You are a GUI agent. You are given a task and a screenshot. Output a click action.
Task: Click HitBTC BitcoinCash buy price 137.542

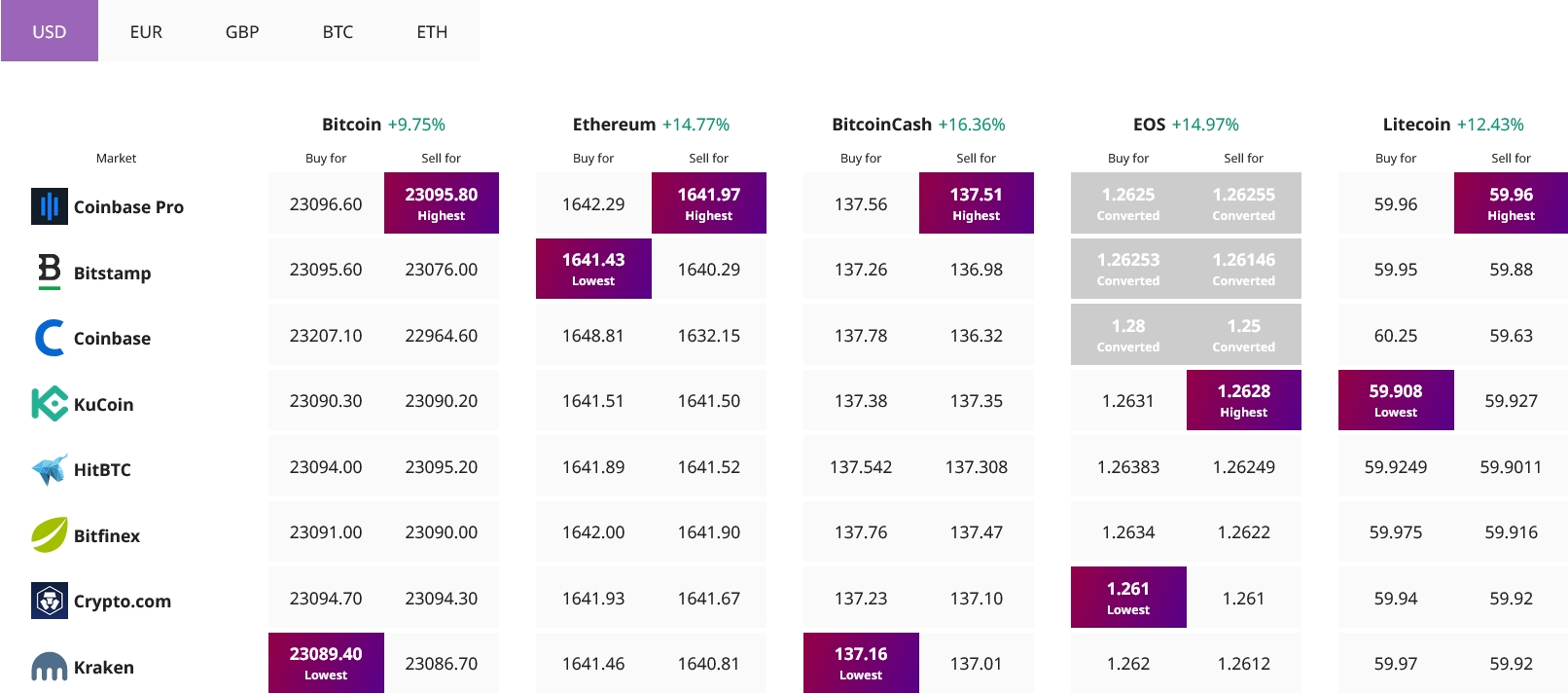click(861, 466)
